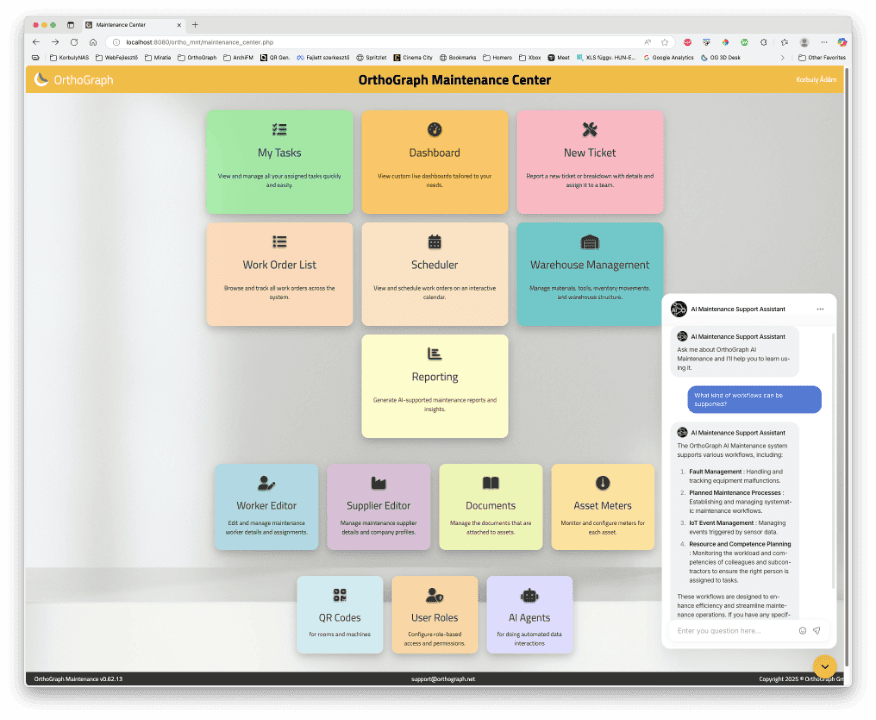Viewport: 876px width, 720px height.
Task: Go back with the browser back arrow
Action: [36, 42]
